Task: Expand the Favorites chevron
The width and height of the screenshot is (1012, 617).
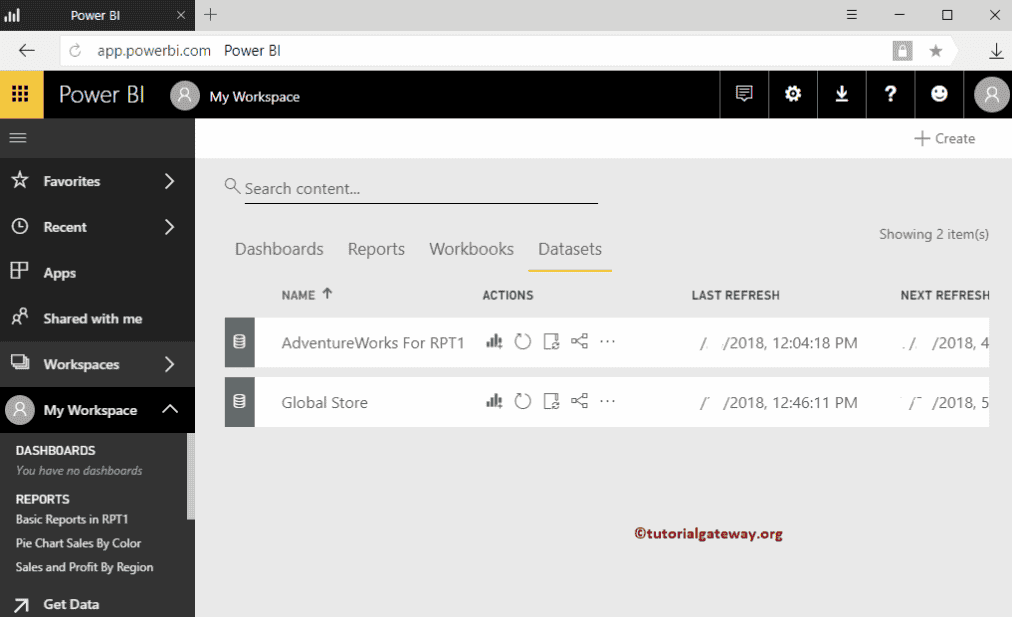Action: click(x=170, y=181)
